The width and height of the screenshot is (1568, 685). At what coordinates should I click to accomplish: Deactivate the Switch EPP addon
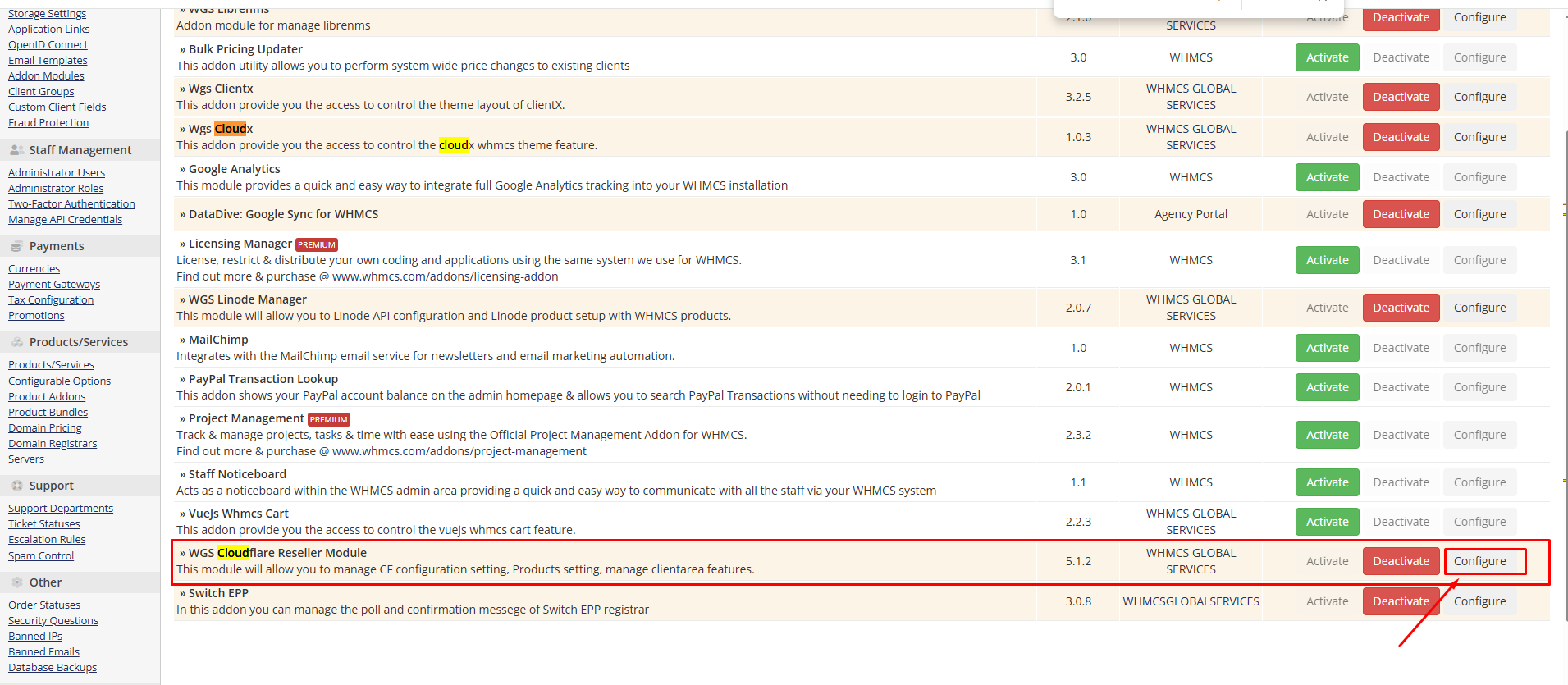point(1401,601)
